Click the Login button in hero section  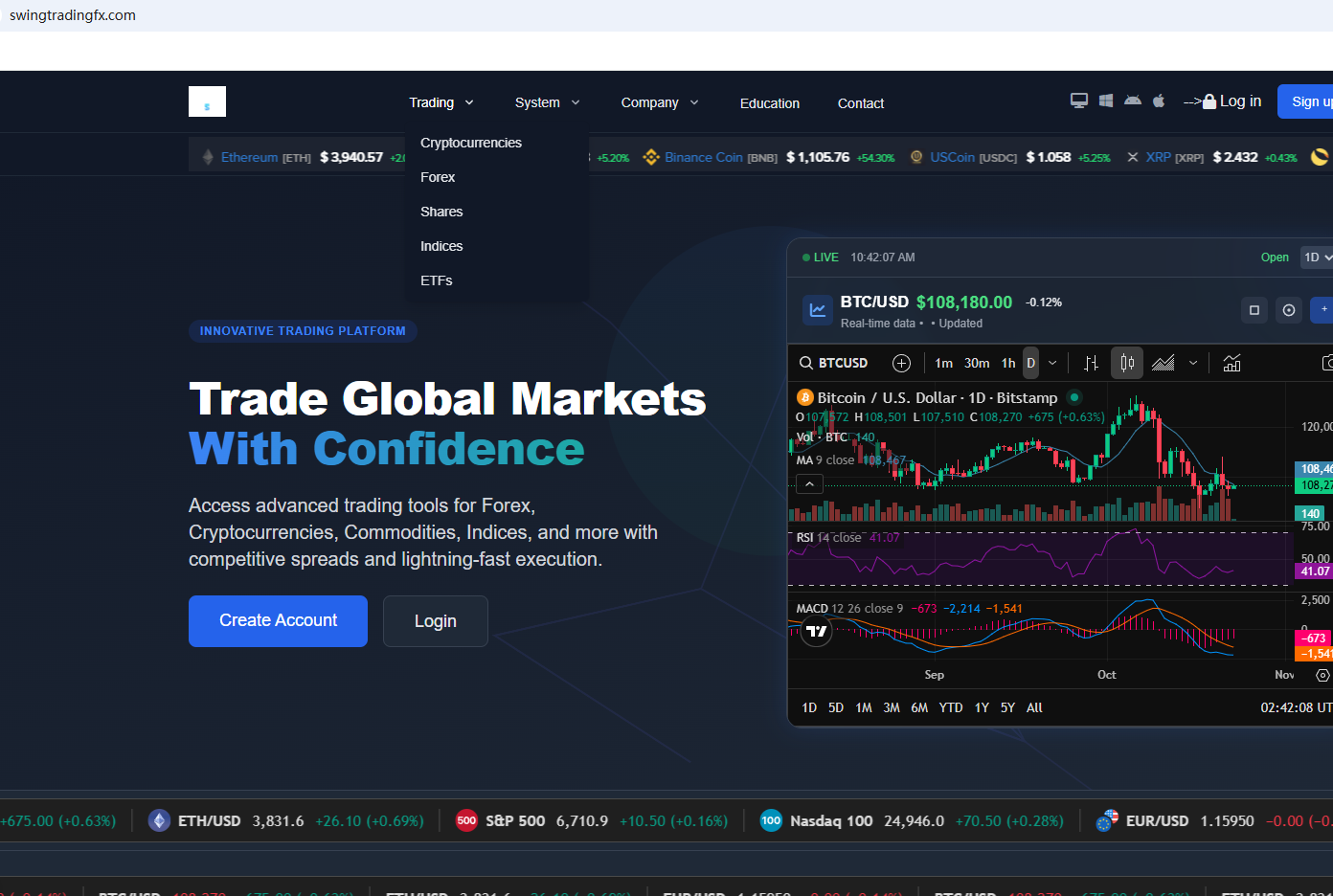point(436,621)
